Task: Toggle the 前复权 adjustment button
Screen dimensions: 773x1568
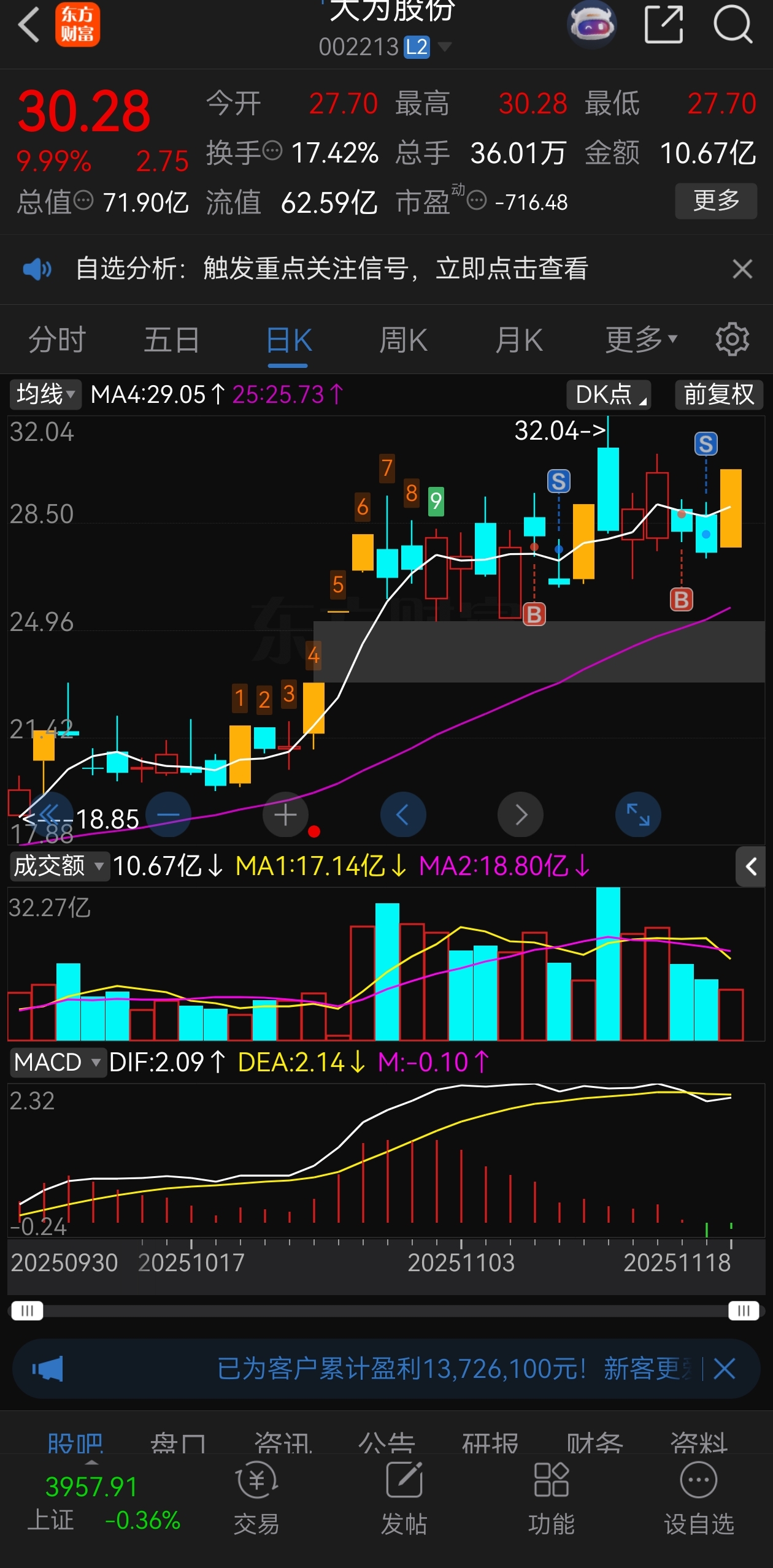Action: [719, 394]
